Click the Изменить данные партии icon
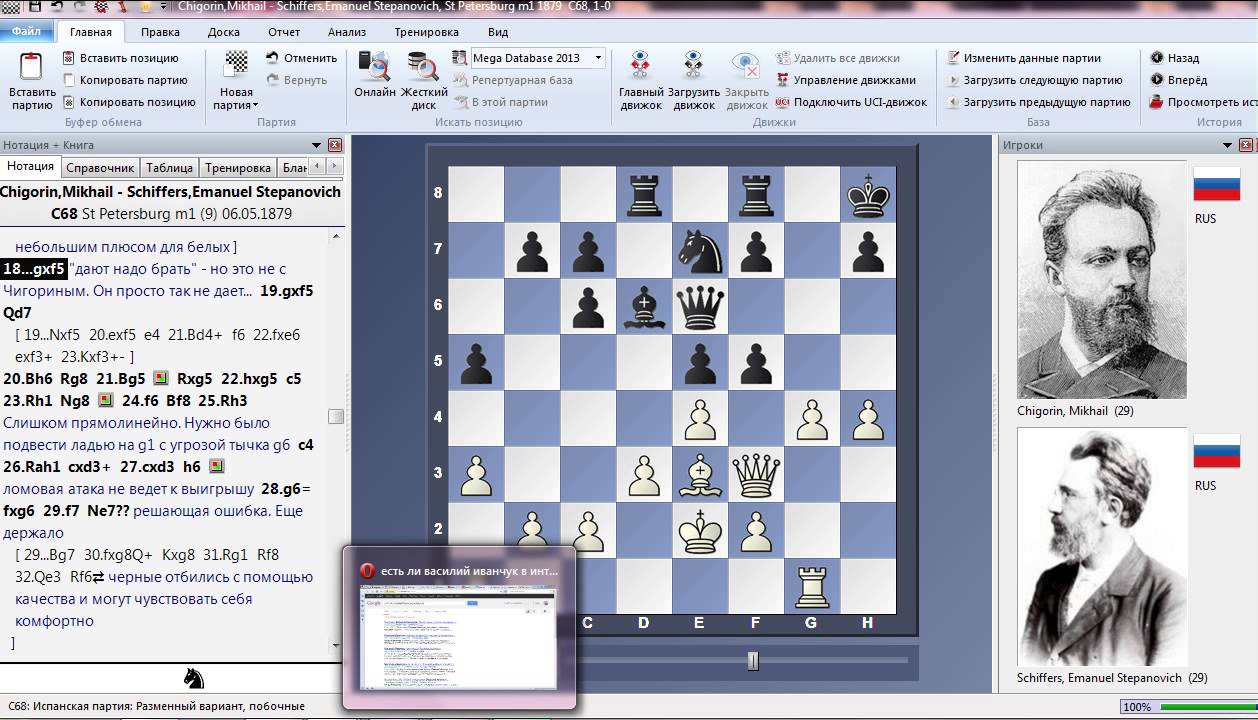 pyautogui.click(x=954, y=58)
